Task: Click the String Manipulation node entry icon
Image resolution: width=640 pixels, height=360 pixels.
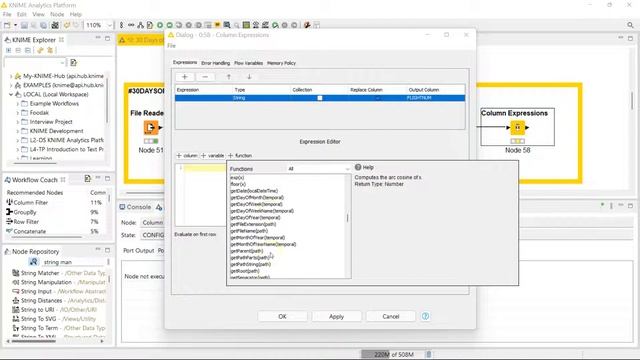Action: 16,282
